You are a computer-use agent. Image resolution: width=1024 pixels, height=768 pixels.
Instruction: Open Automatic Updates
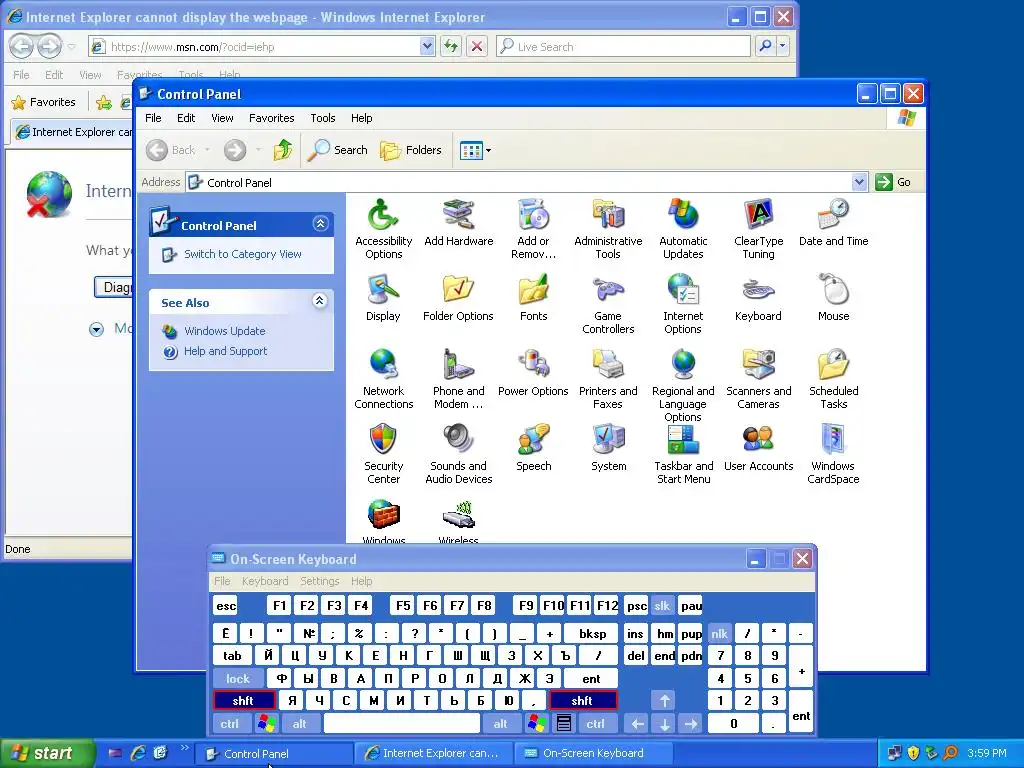[x=683, y=229]
